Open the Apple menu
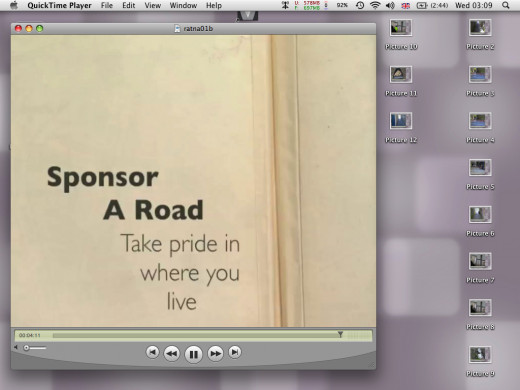This screenshot has height=390, width=520. (x=13, y=5)
